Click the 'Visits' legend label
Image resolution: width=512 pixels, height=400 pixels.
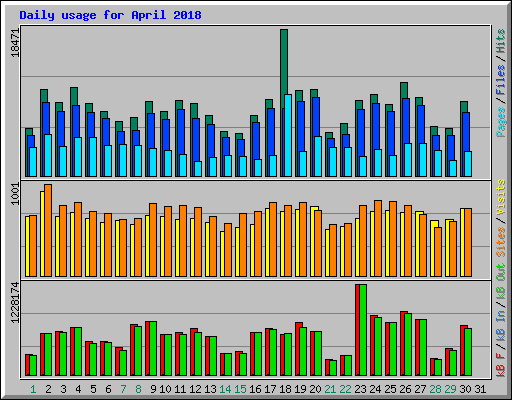(x=501, y=197)
